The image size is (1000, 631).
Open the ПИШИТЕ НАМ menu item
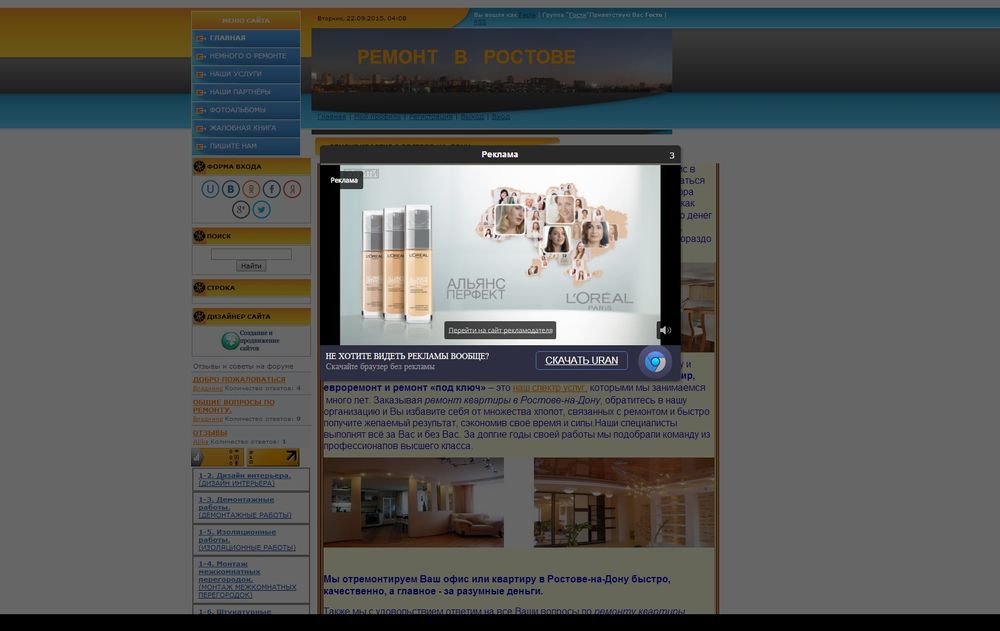pyautogui.click(x=246, y=146)
